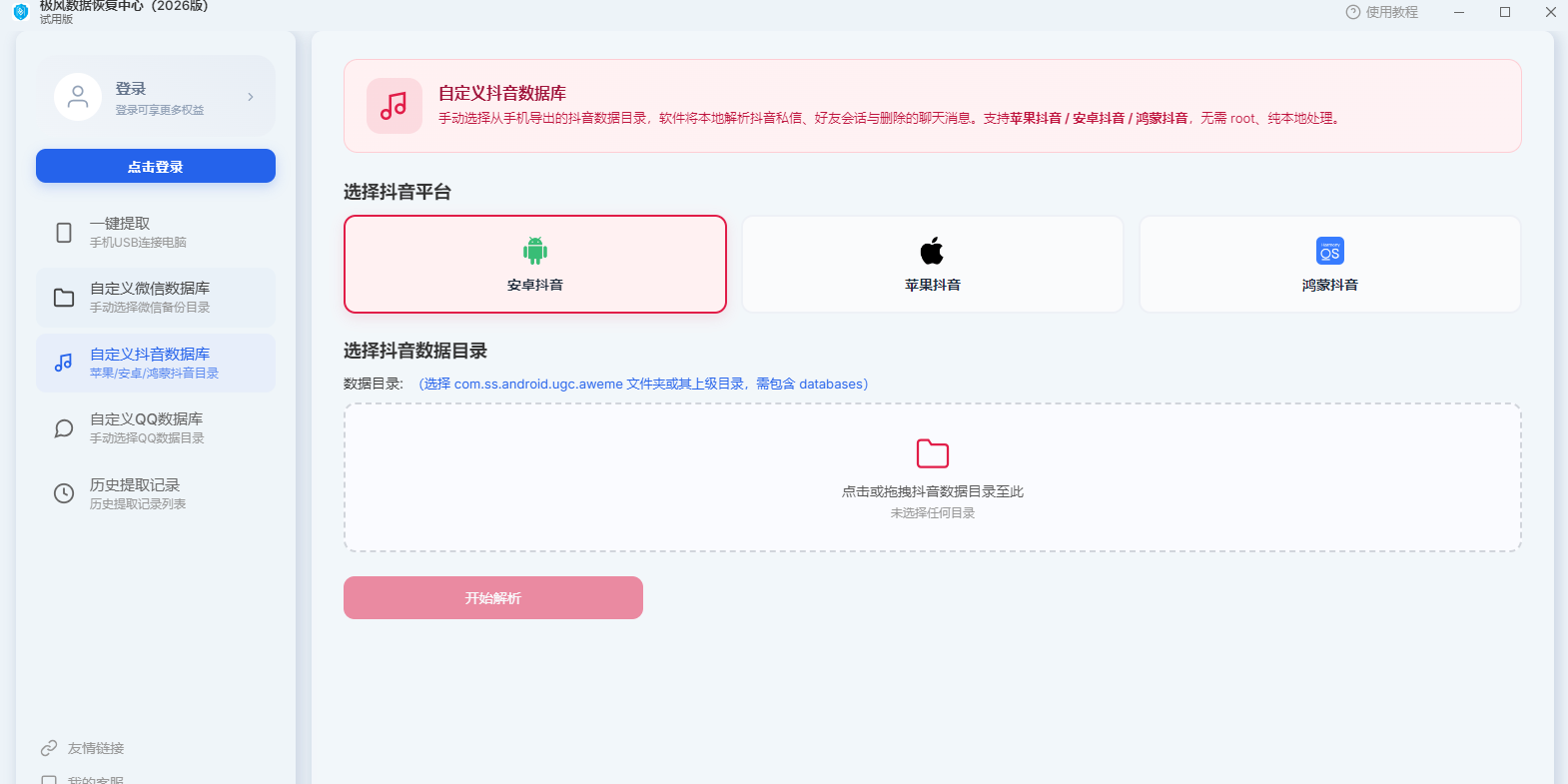
Task: Click the user avatar icon
Action: [78, 97]
